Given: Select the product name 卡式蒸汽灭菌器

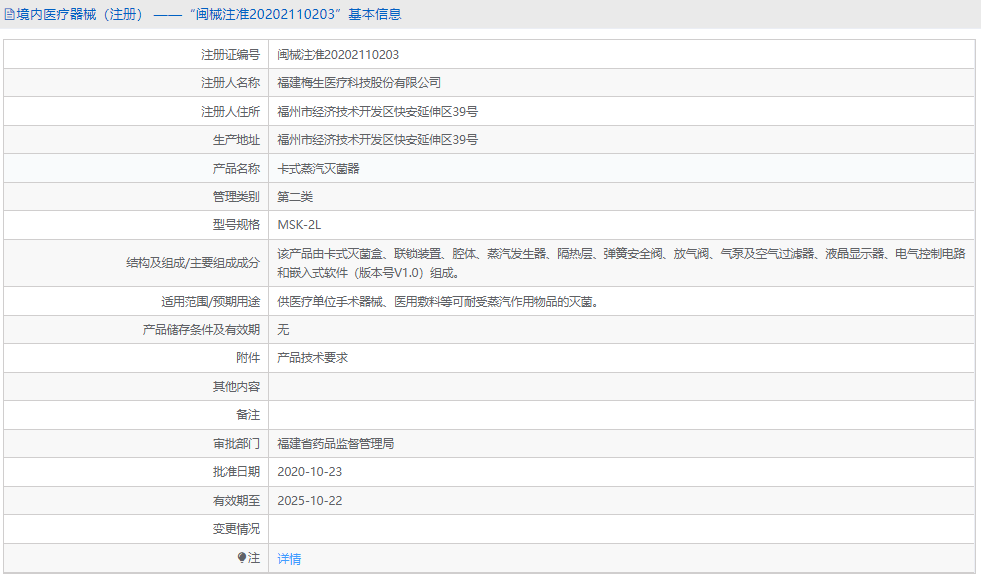Looking at the screenshot, I should coord(318,169).
